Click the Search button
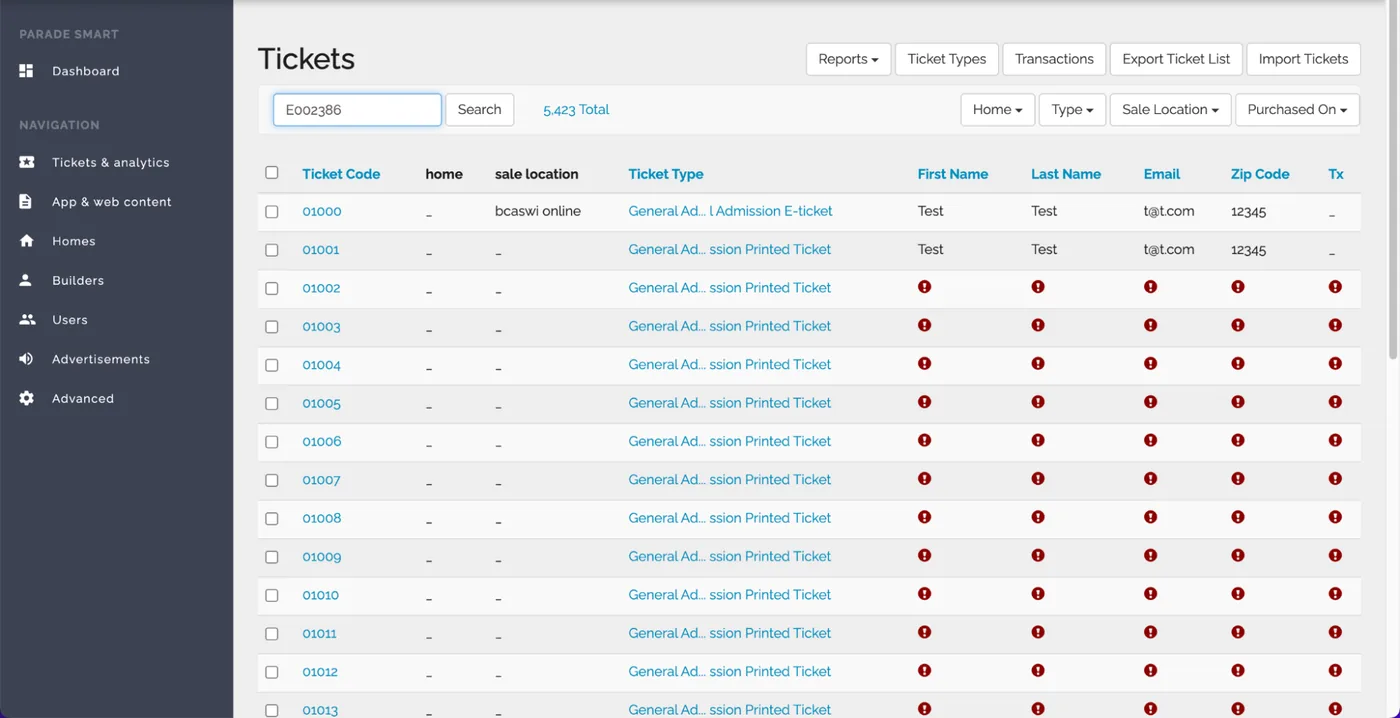The image size is (1400, 718). click(479, 110)
